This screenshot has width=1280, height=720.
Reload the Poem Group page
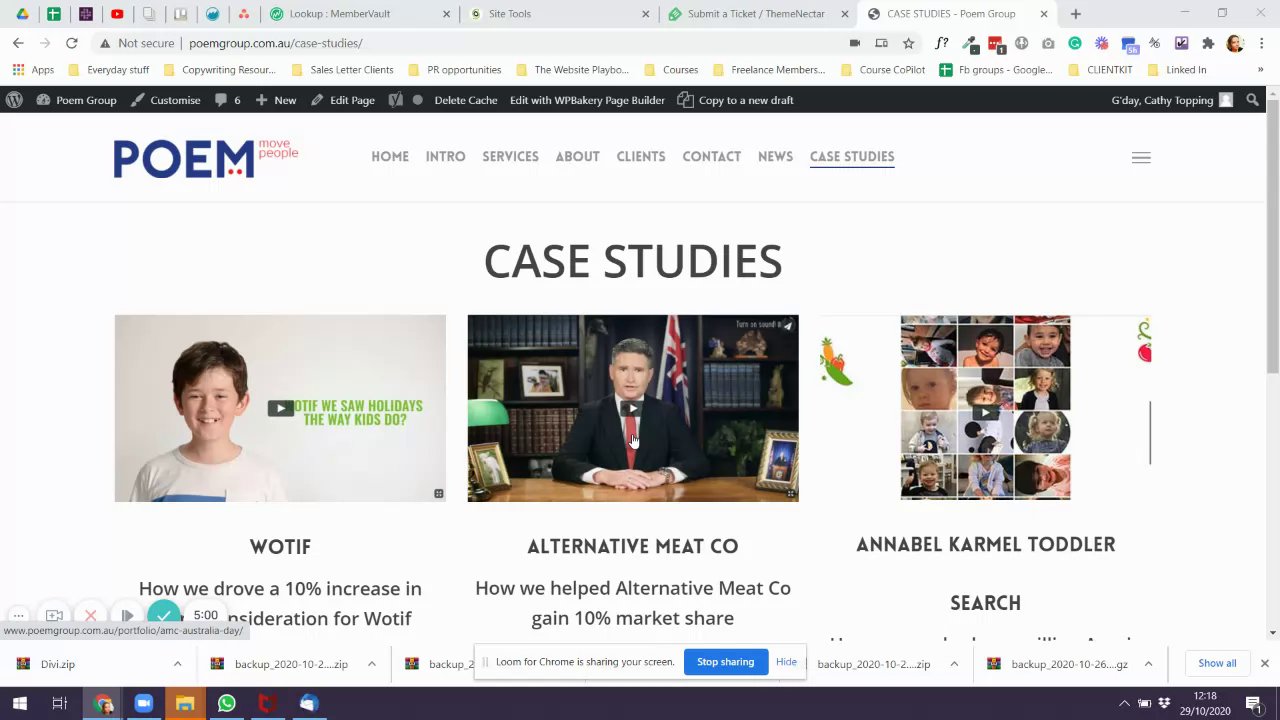pyautogui.click(x=72, y=43)
